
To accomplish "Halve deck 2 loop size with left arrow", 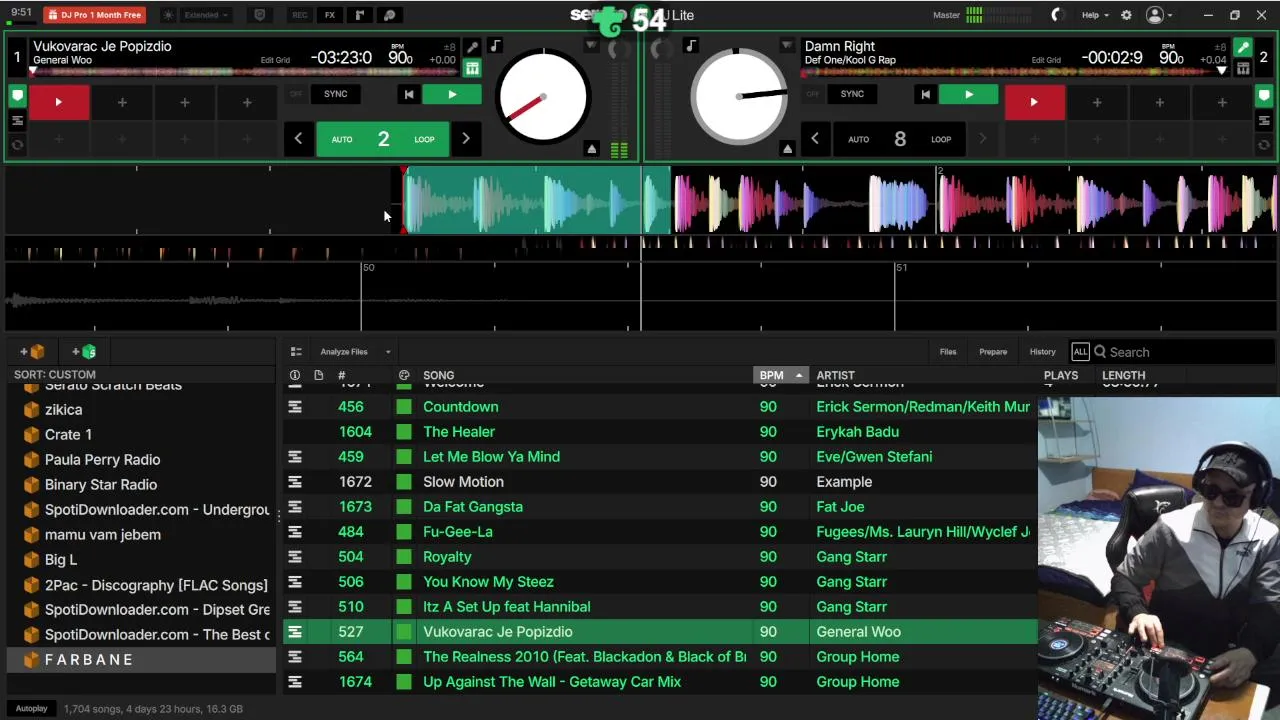I will pyautogui.click(x=815, y=139).
